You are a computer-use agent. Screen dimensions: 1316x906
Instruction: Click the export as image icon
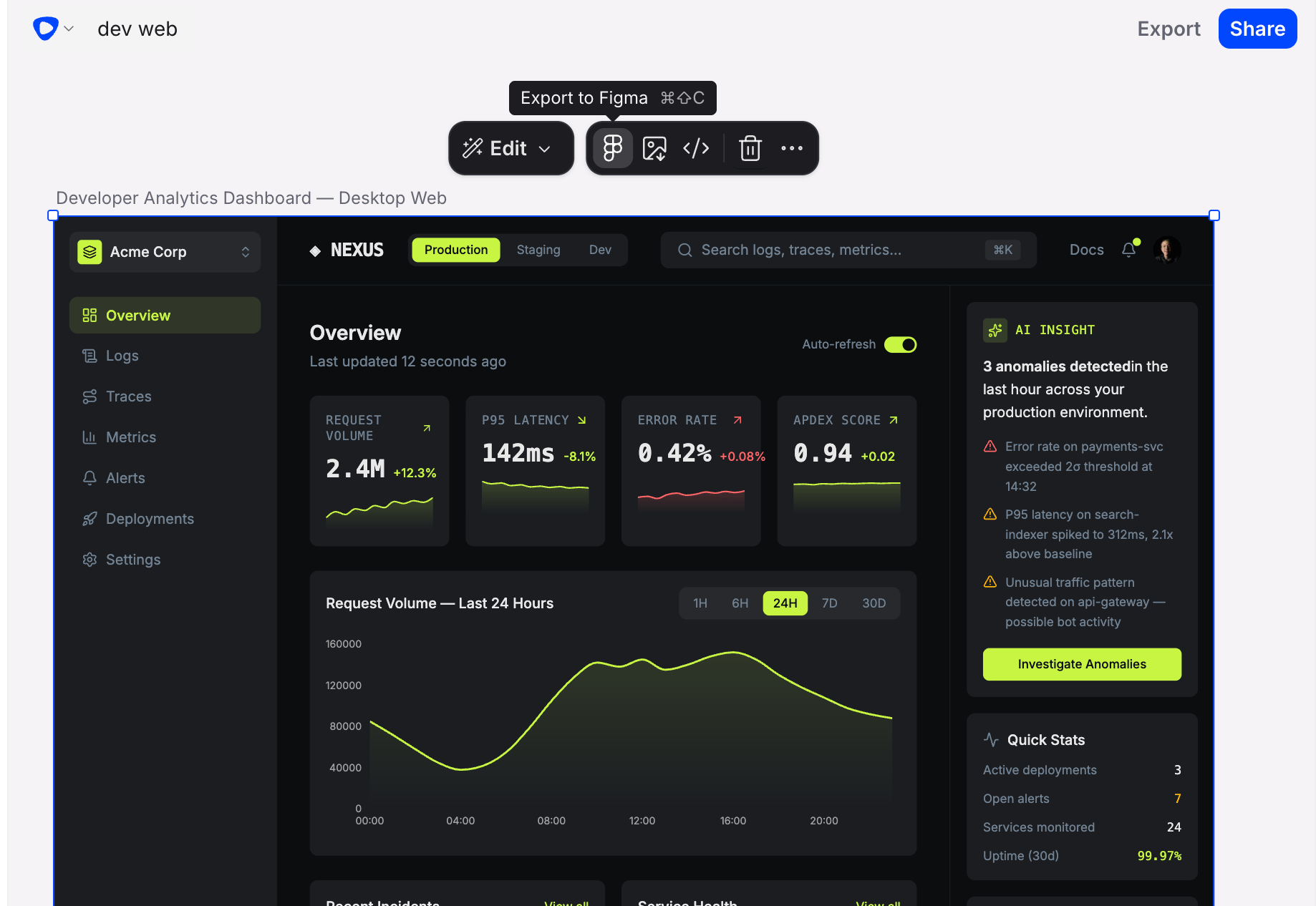(x=654, y=148)
